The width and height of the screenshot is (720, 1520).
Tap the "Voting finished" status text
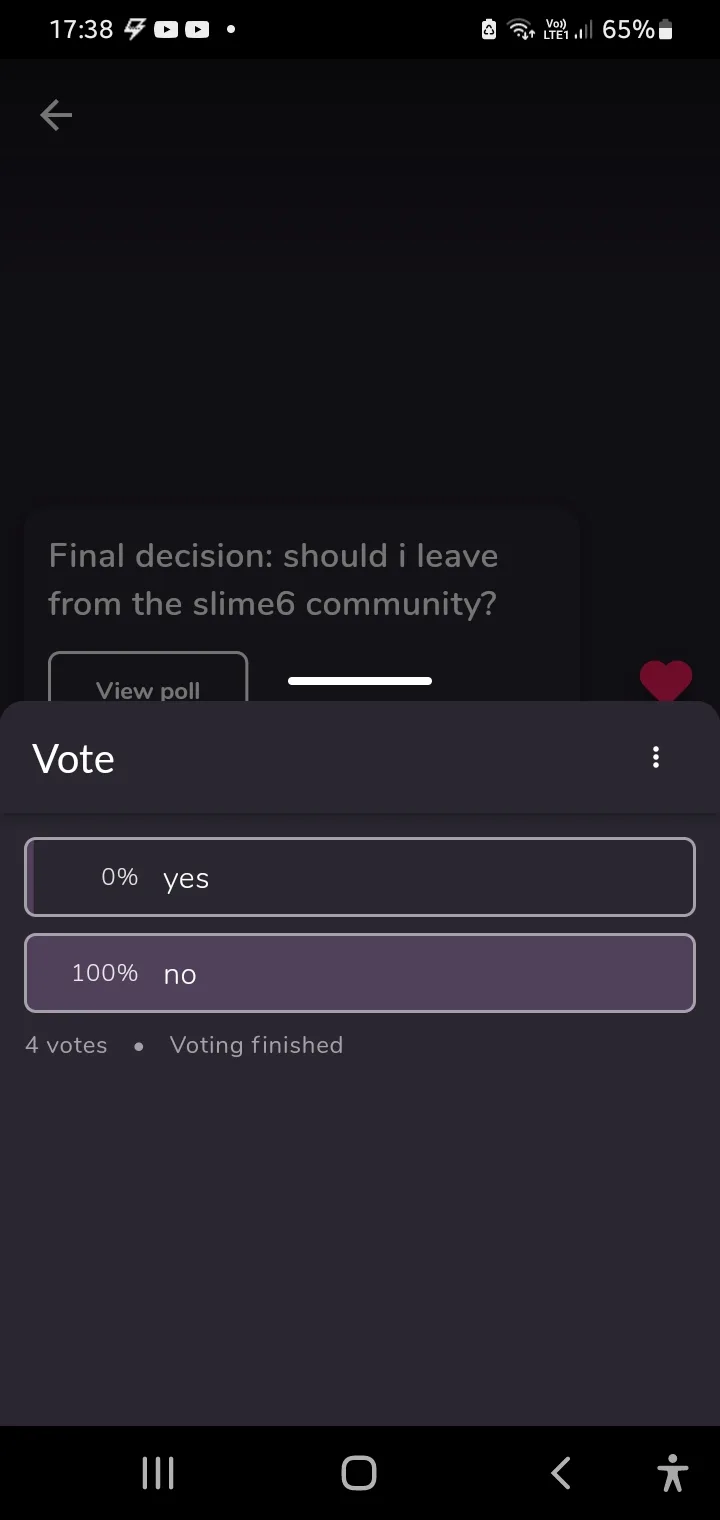256,1045
